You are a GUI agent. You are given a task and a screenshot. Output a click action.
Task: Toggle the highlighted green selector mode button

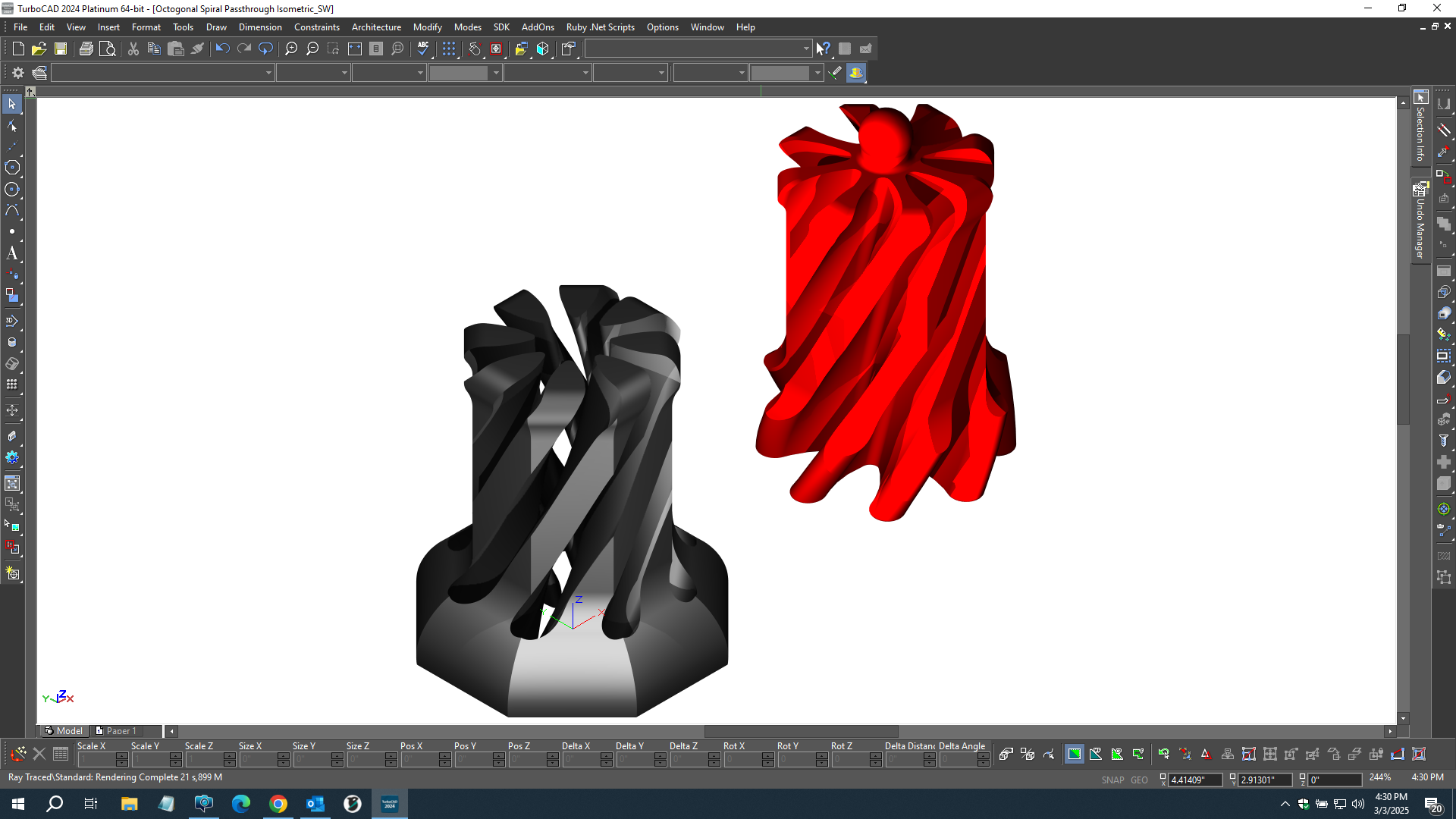point(1075,754)
